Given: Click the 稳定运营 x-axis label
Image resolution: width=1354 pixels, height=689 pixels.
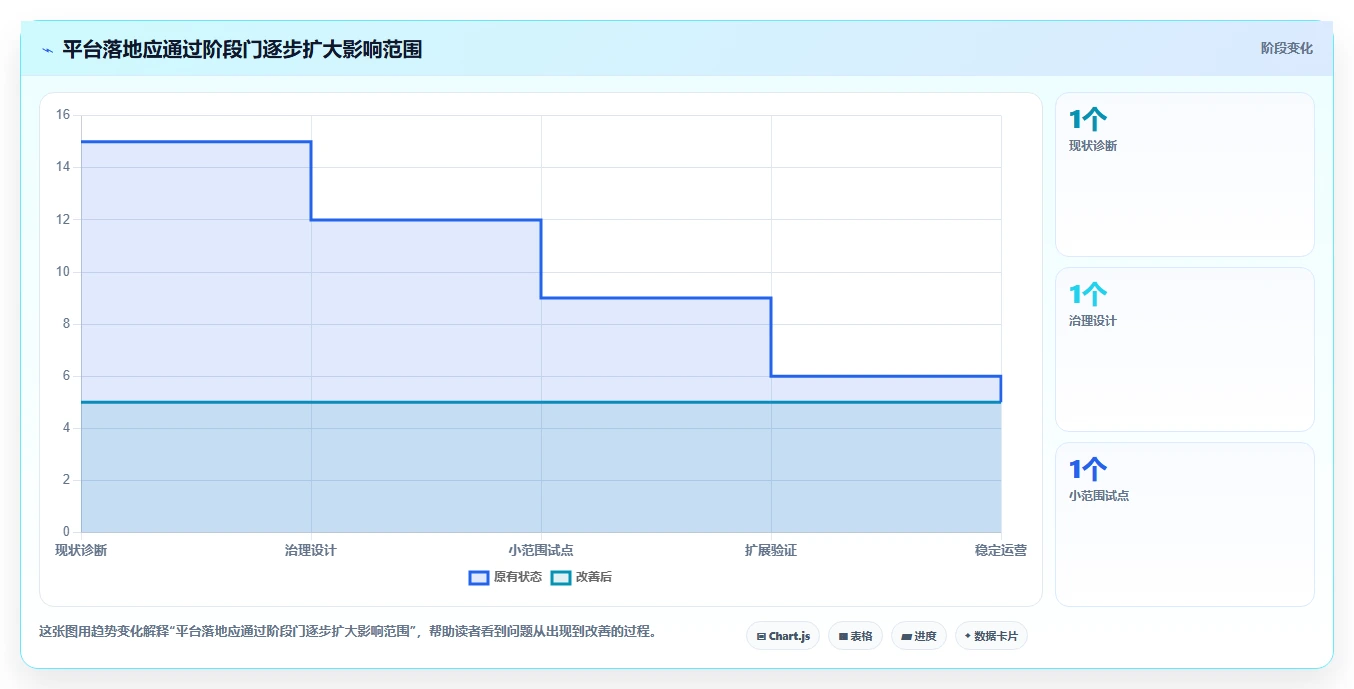Looking at the screenshot, I should [1001, 550].
